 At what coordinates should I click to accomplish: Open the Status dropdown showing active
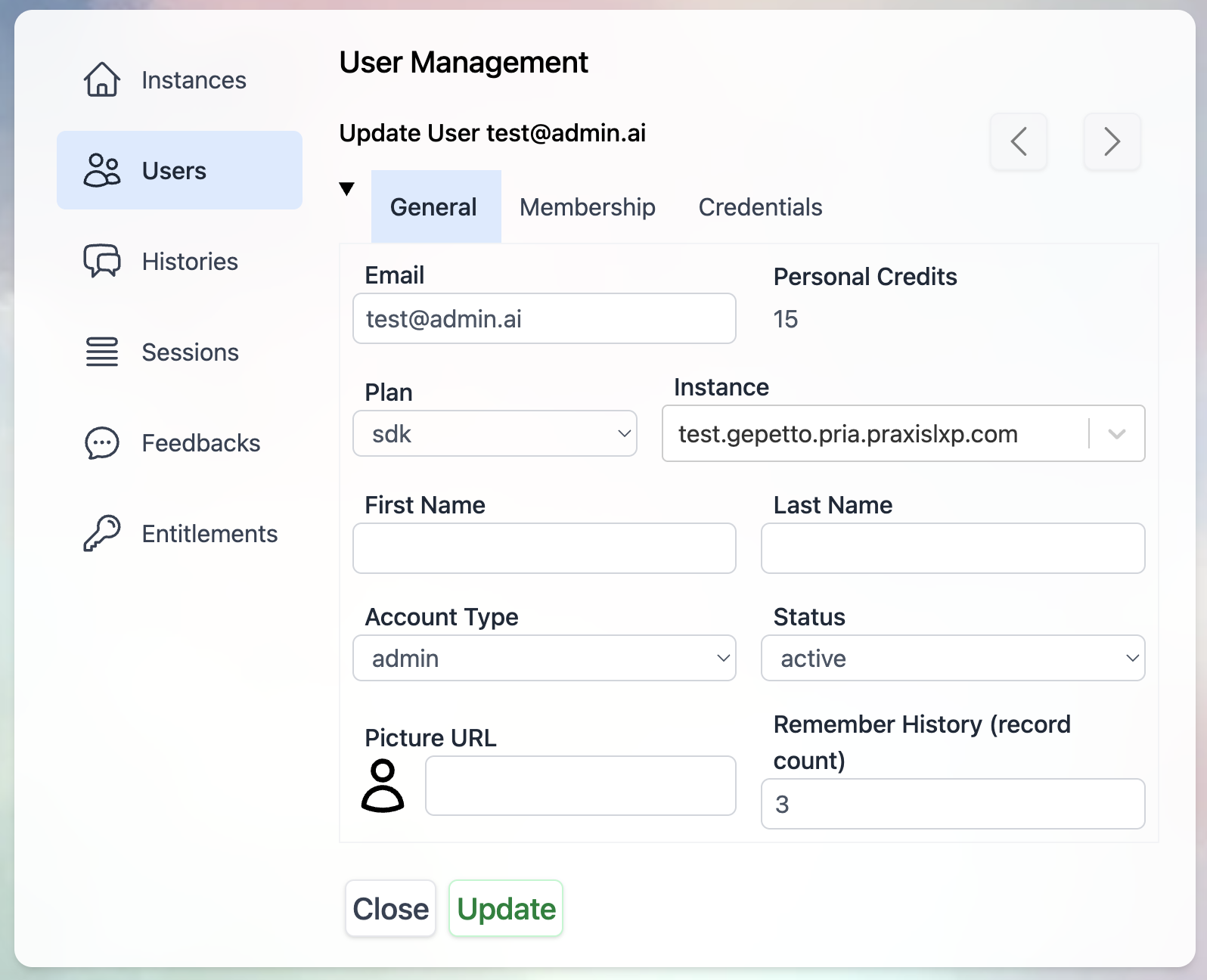[x=953, y=658]
